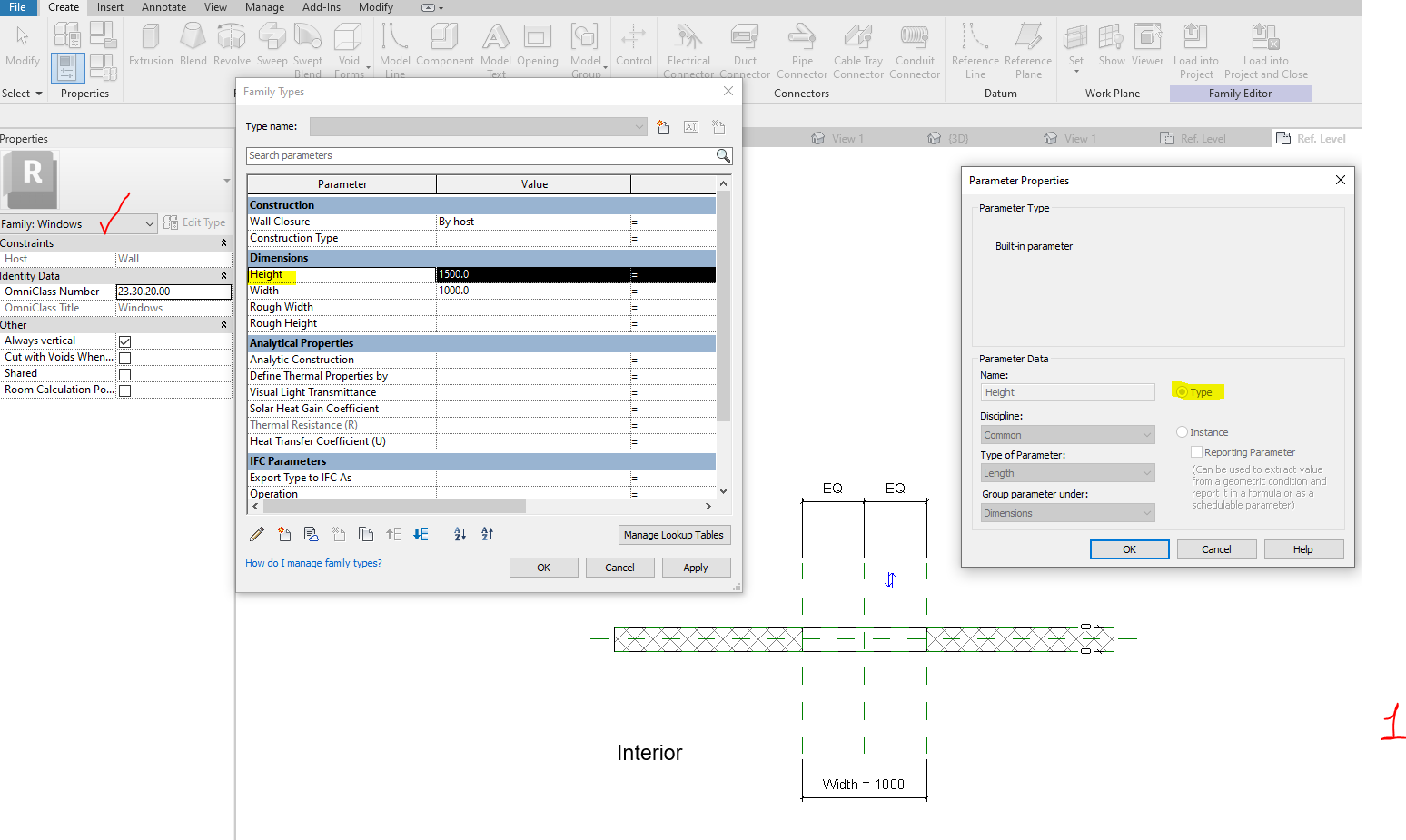Click the Manage Lookup Tables button

pos(674,535)
